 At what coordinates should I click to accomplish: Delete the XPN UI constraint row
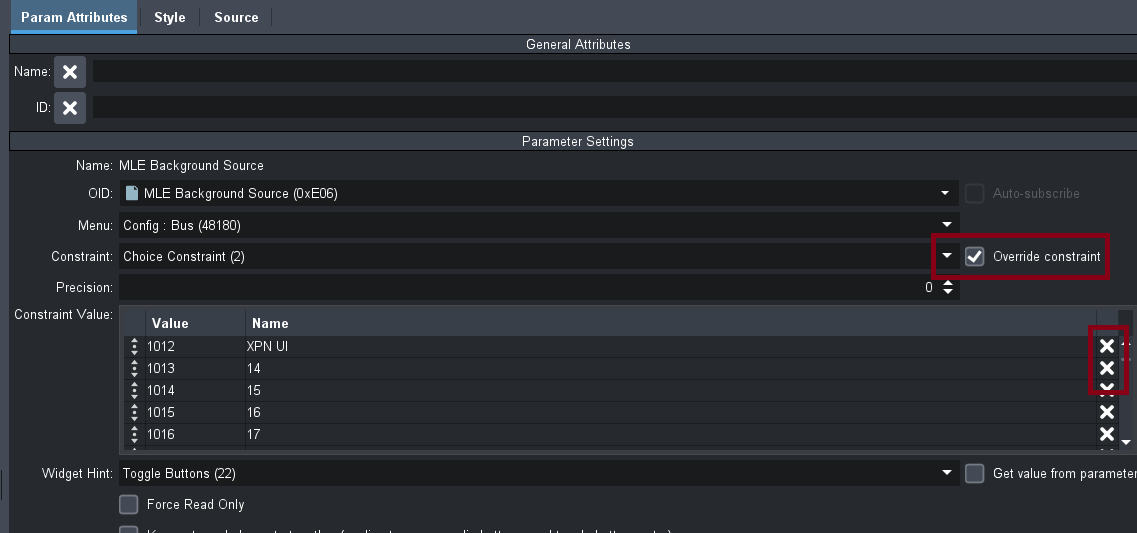(1107, 346)
